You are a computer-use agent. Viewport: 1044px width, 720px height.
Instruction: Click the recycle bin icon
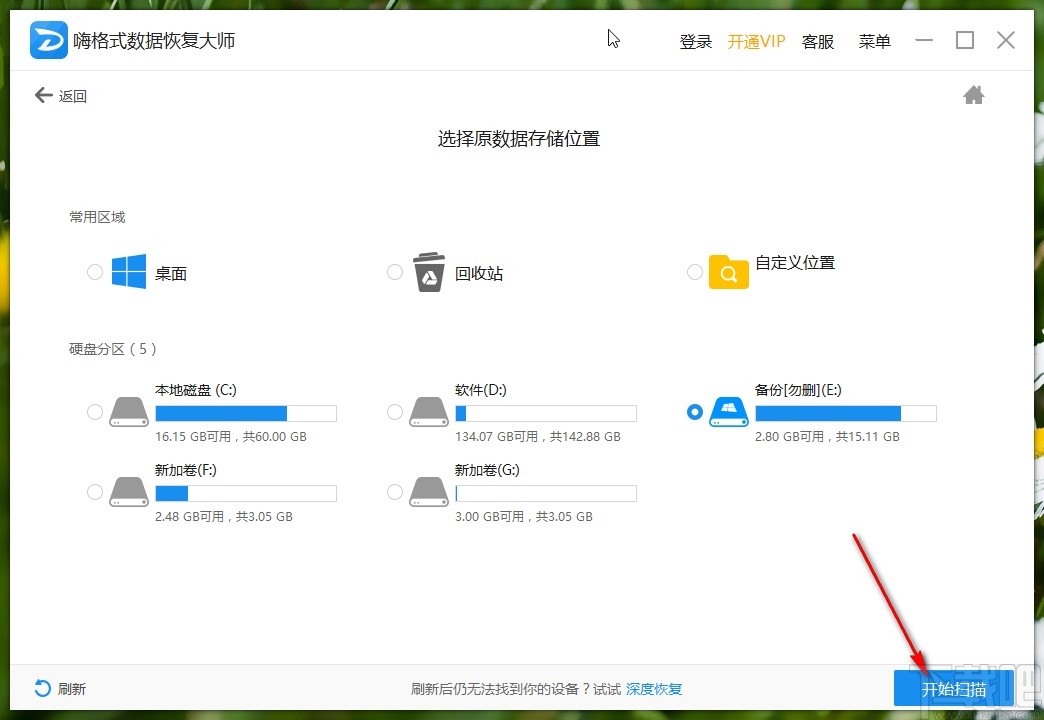click(x=429, y=272)
